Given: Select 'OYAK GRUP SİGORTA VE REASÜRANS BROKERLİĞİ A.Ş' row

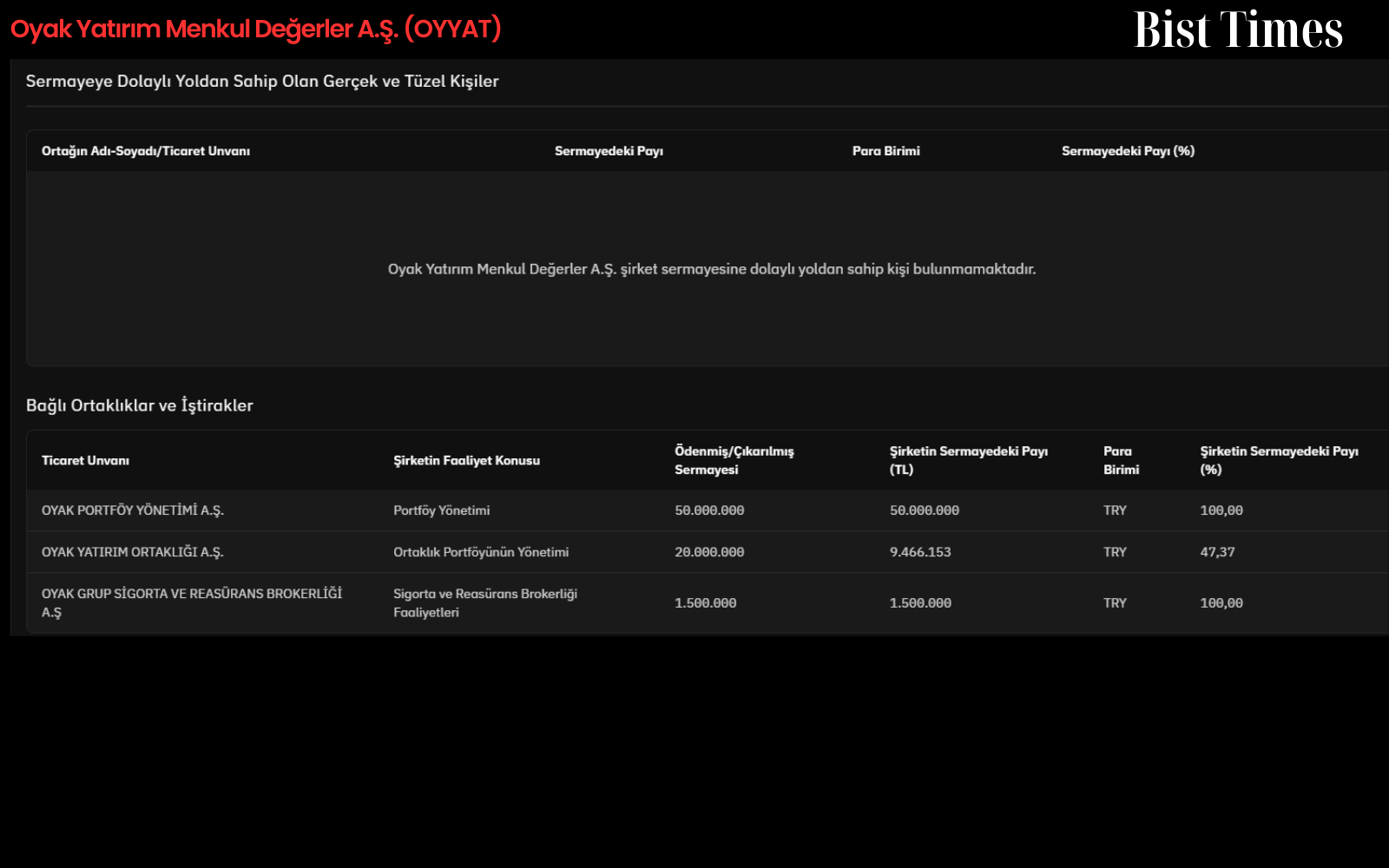Looking at the screenshot, I should click(x=708, y=603).
